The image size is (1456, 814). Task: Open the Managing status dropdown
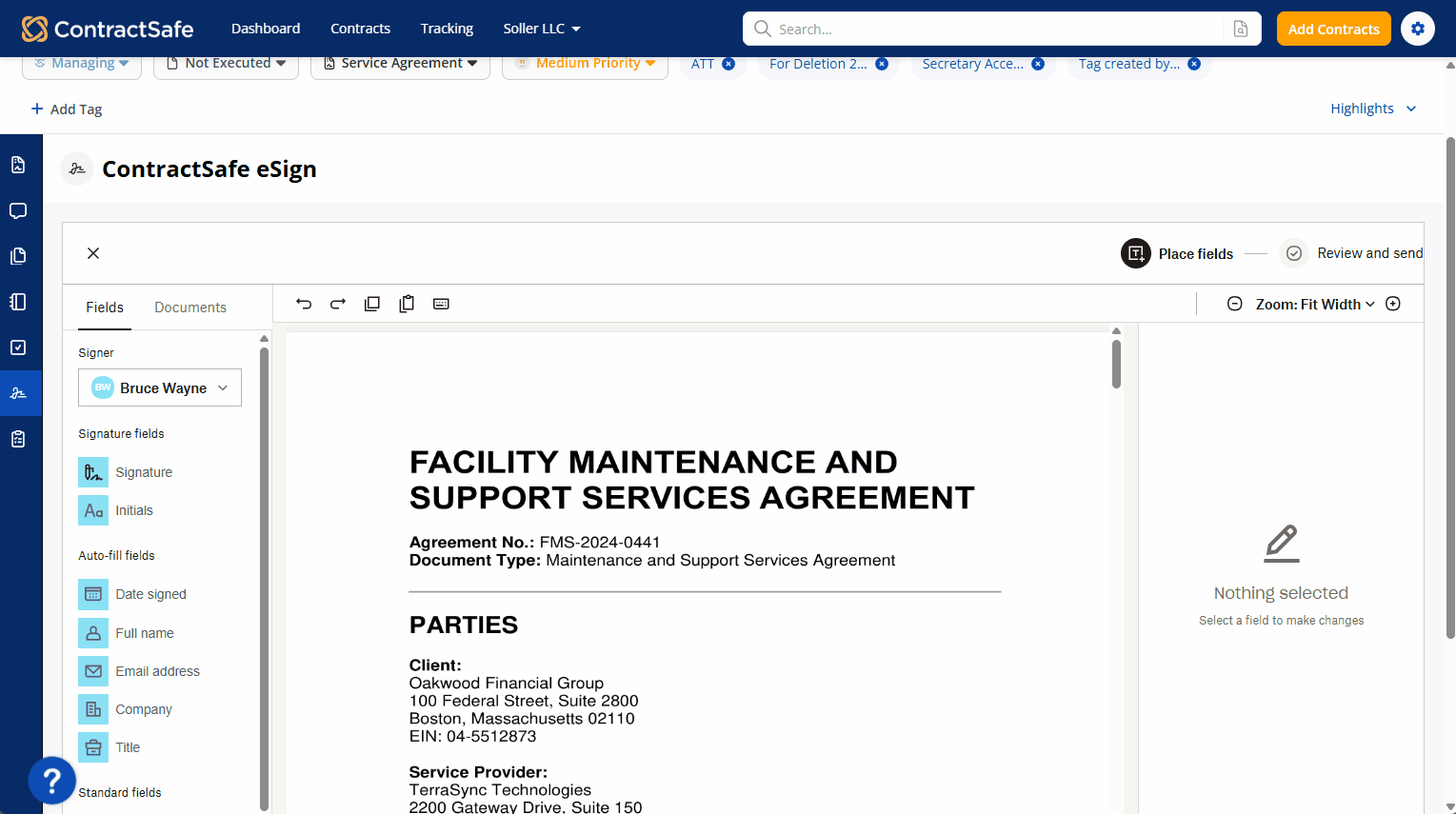[82, 64]
